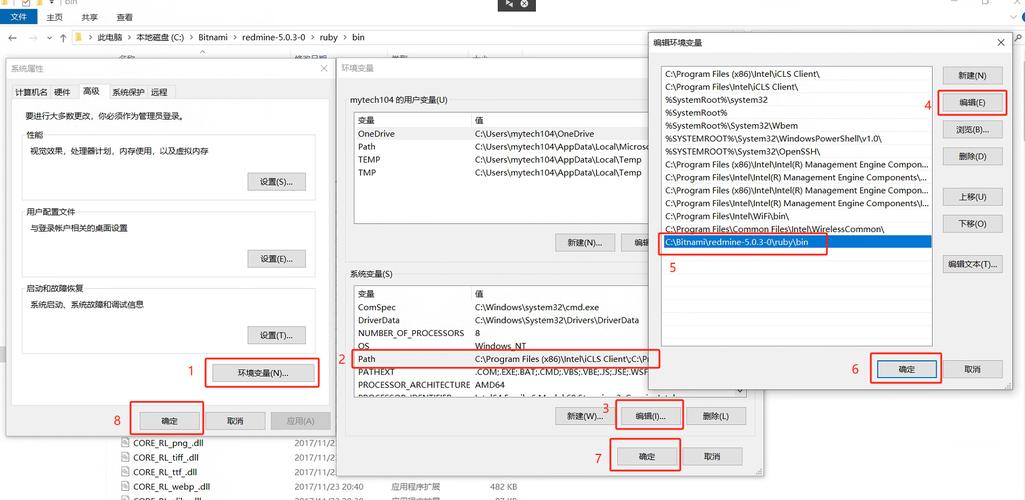
Task: Click 设置(T)... under 启动和故障恢复
Action: (x=277, y=335)
